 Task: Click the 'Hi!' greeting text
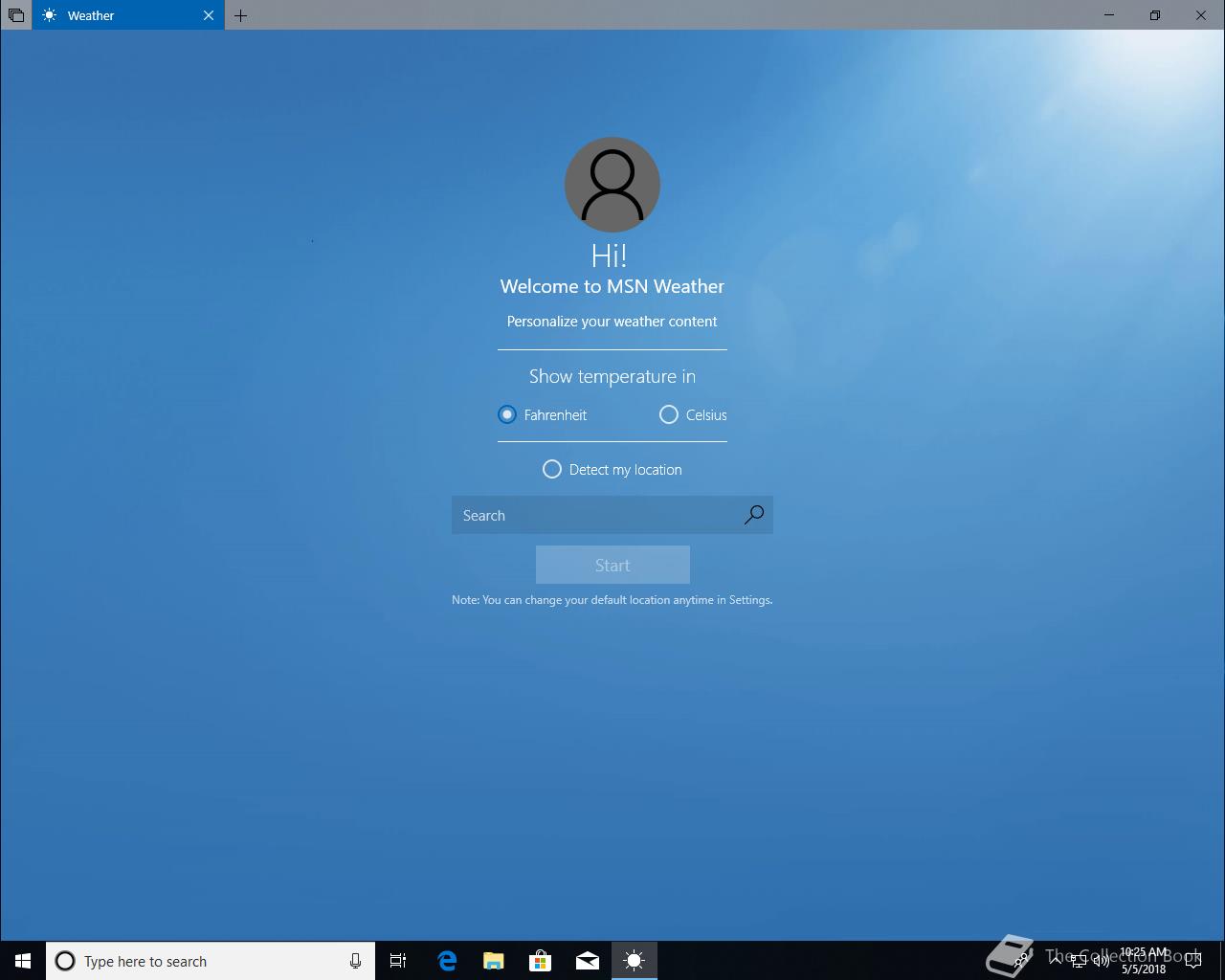click(610, 255)
